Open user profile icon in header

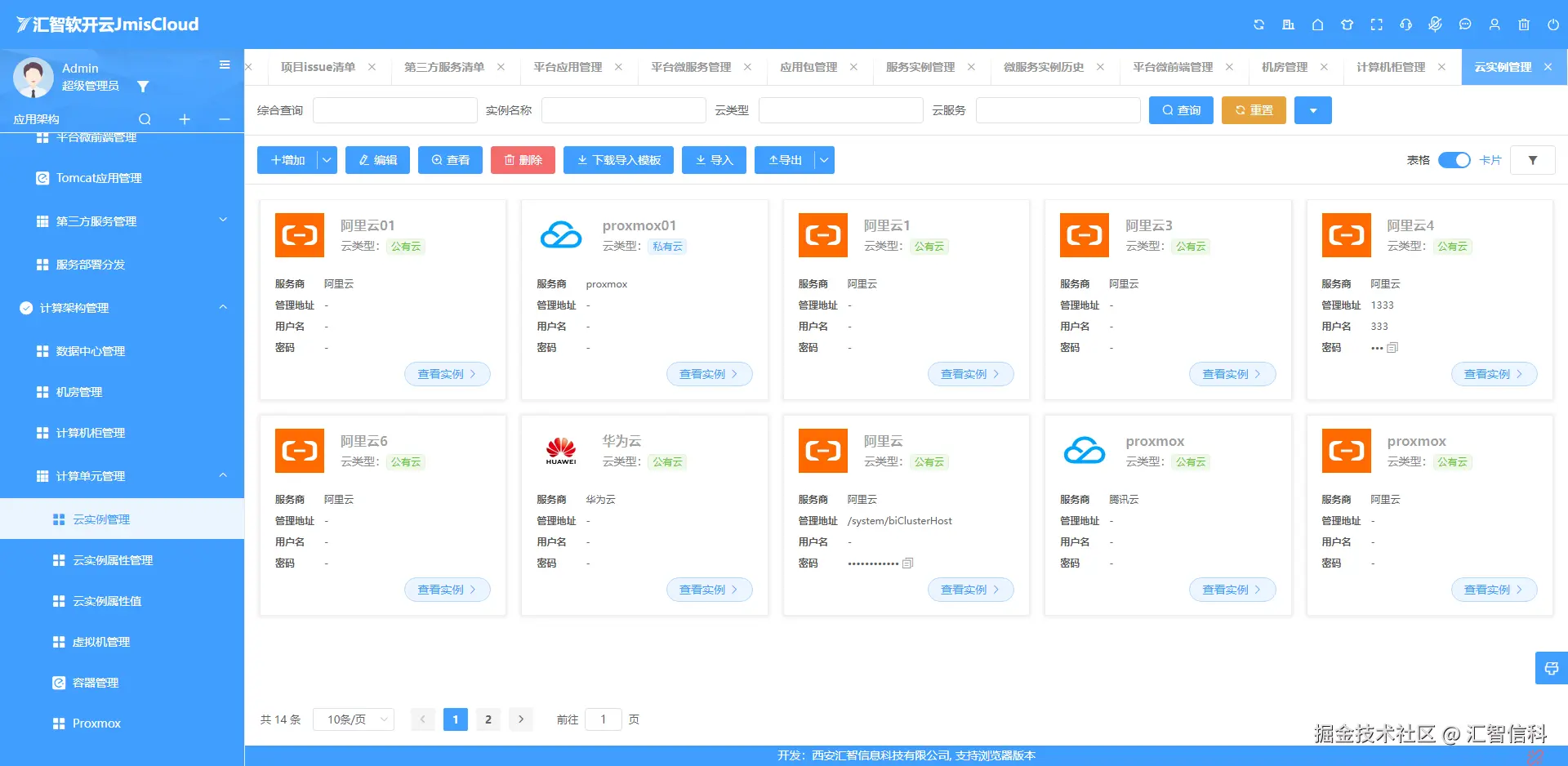tap(1494, 24)
